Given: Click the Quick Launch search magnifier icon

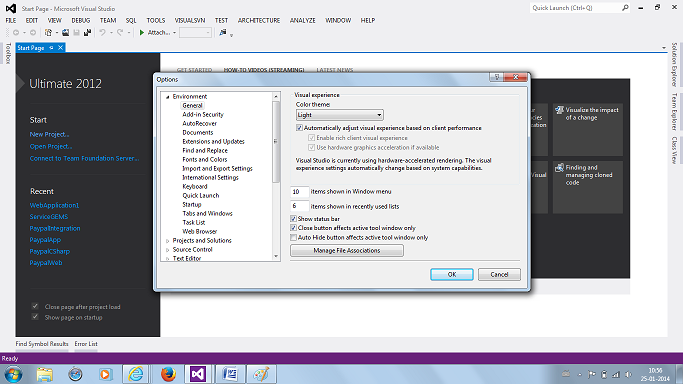Looking at the screenshot, I should coord(625,8).
